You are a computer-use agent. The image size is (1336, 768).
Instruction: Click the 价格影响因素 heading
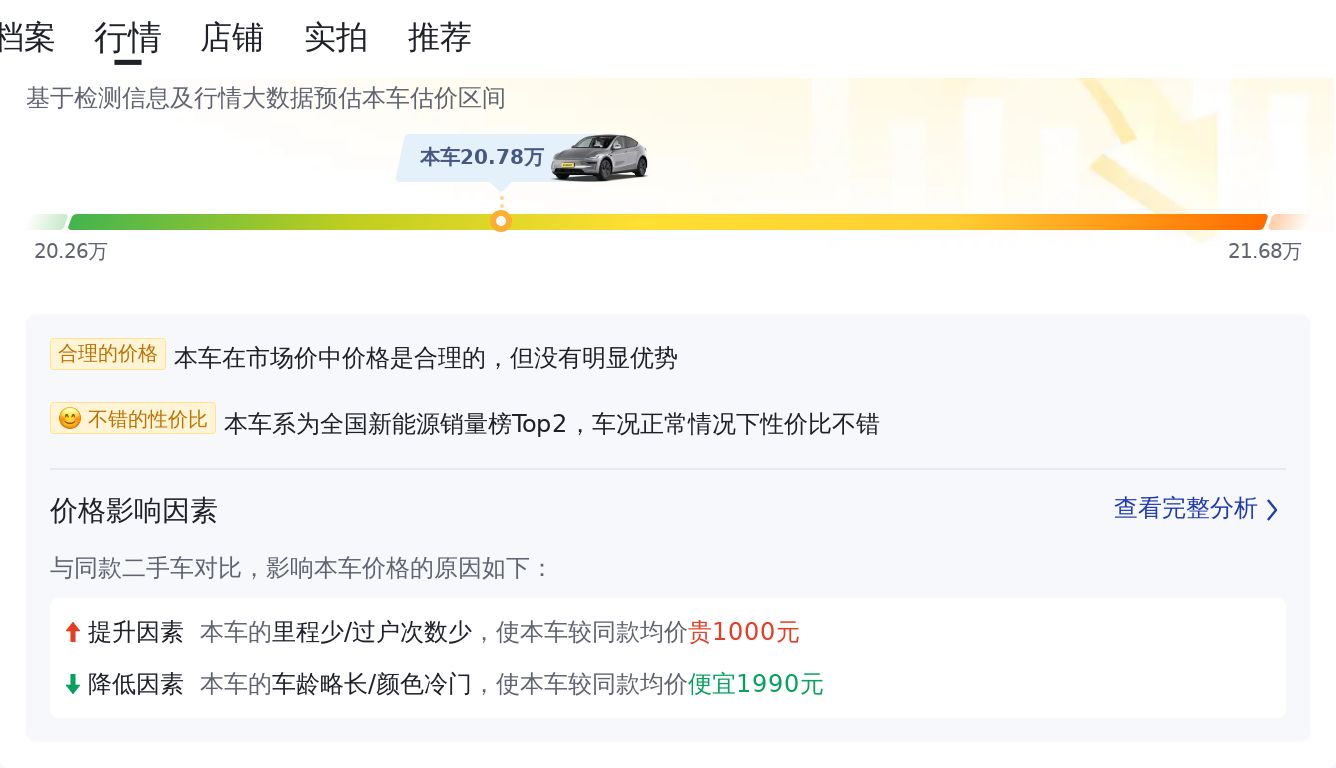click(x=134, y=511)
